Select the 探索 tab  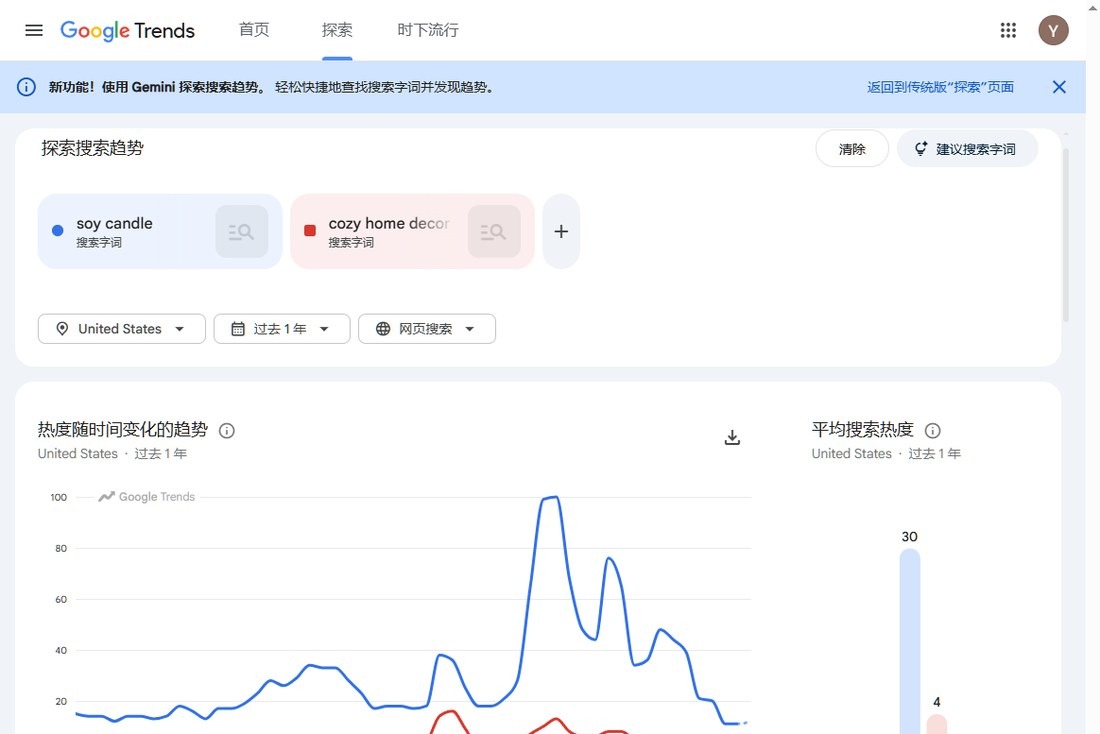pyautogui.click(x=337, y=30)
